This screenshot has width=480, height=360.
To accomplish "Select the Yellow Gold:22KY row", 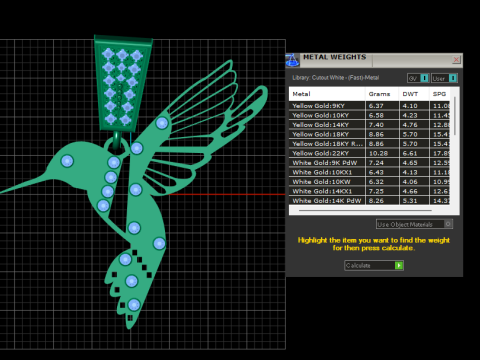I will [369, 153].
